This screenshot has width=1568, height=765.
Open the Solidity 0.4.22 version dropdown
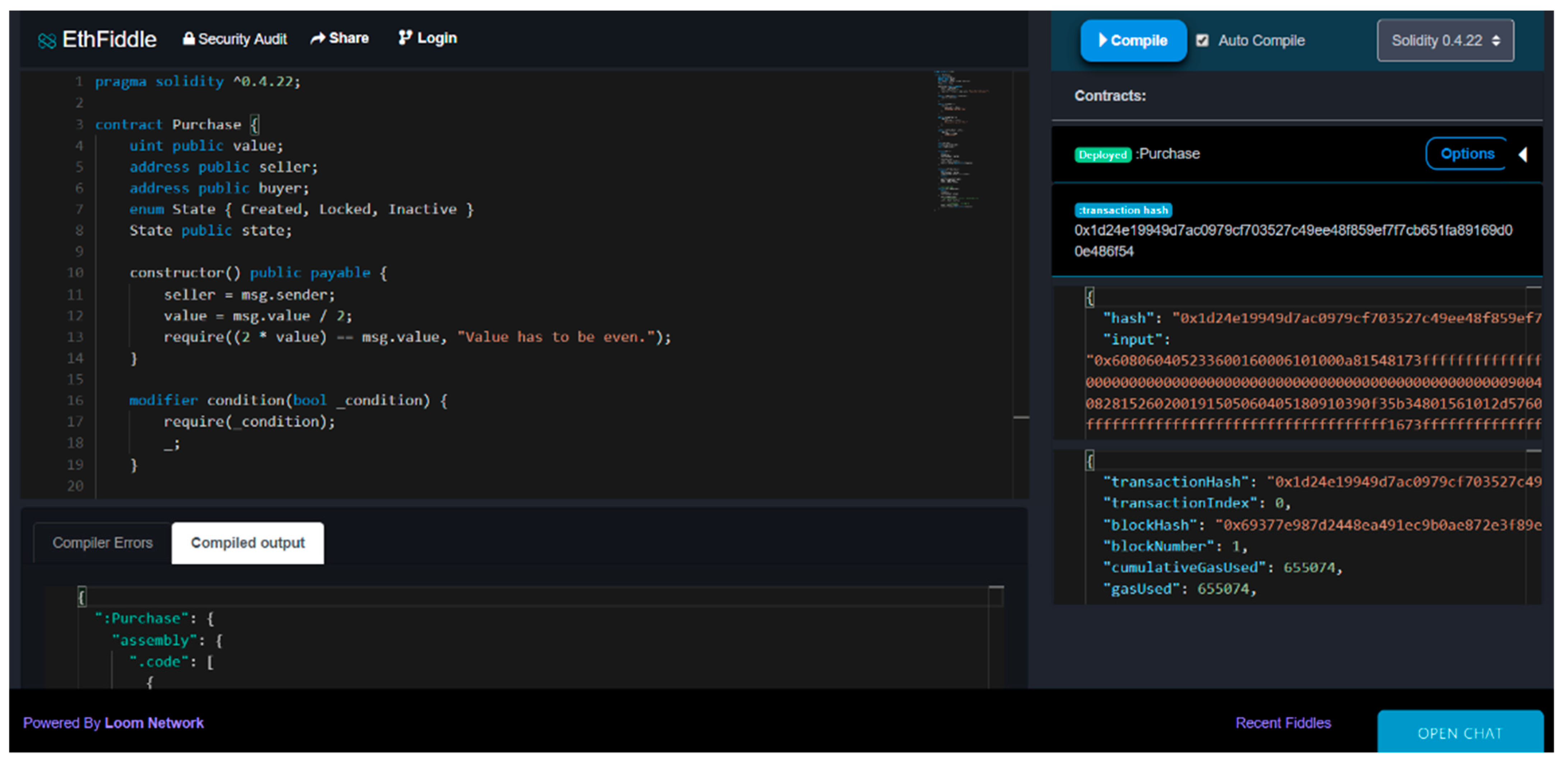[x=1445, y=41]
